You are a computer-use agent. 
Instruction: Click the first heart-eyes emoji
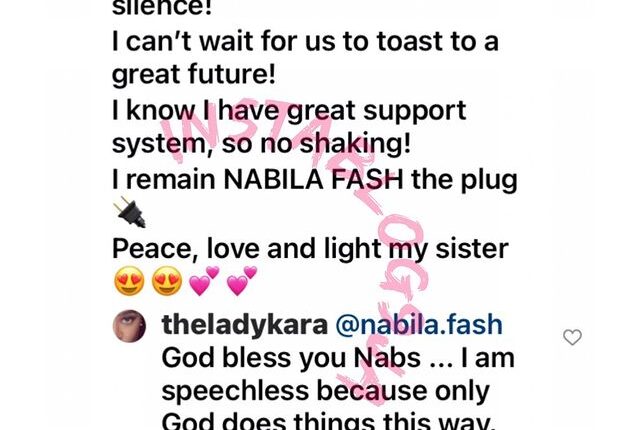(x=129, y=281)
